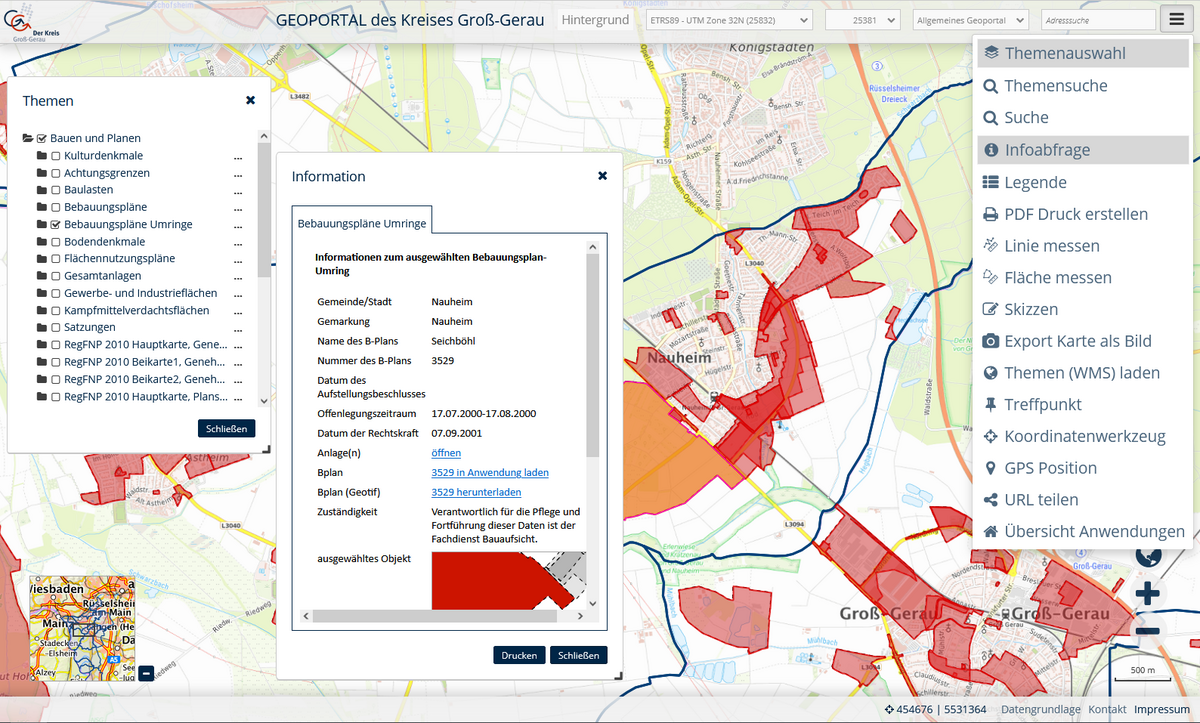Collapse the Bauen und Planen folder
The width and height of the screenshot is (1200, 723).
(x=28, y=139)
